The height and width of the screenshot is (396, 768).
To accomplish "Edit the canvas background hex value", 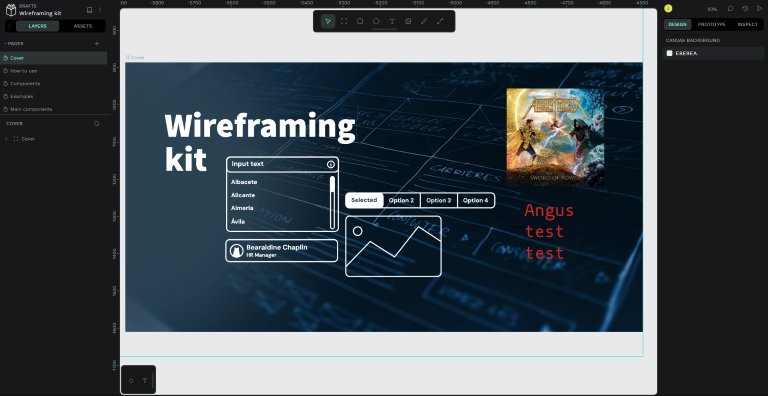I will (x=686, y=53).
